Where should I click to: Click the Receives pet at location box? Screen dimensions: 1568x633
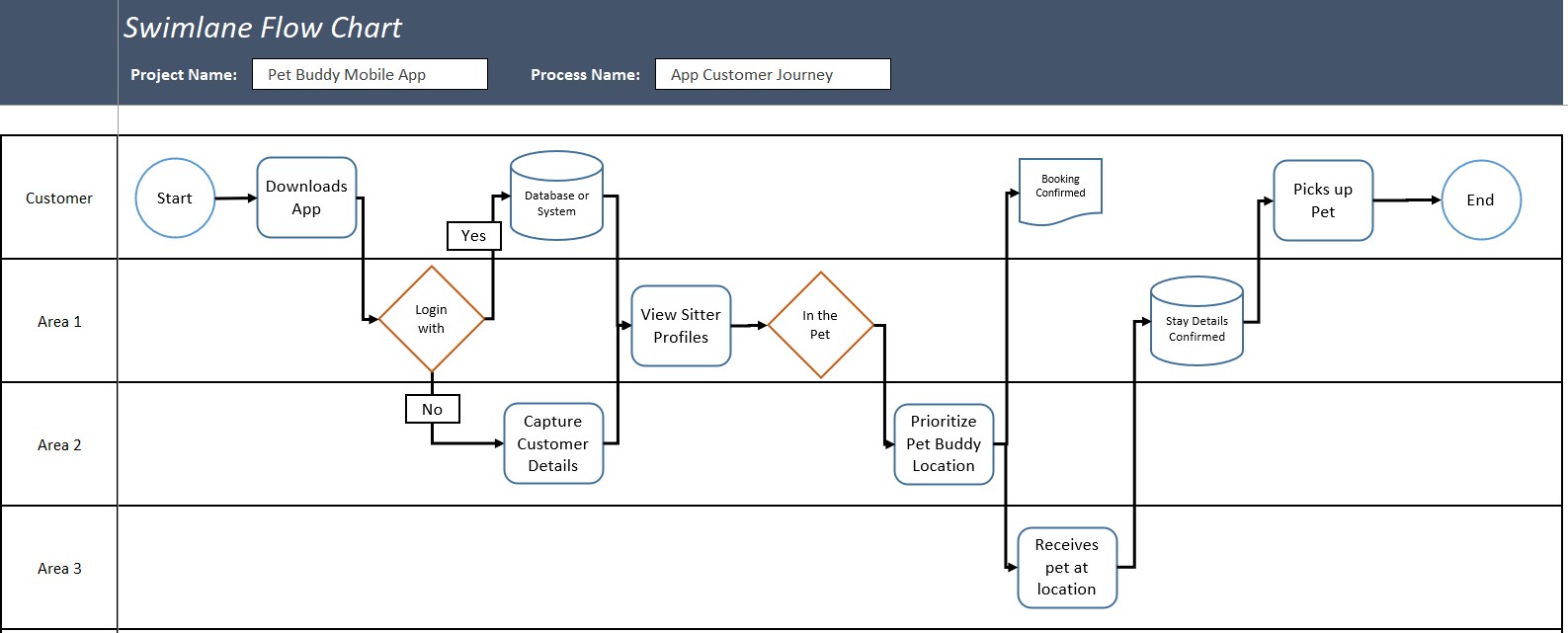coord(1067,568)
